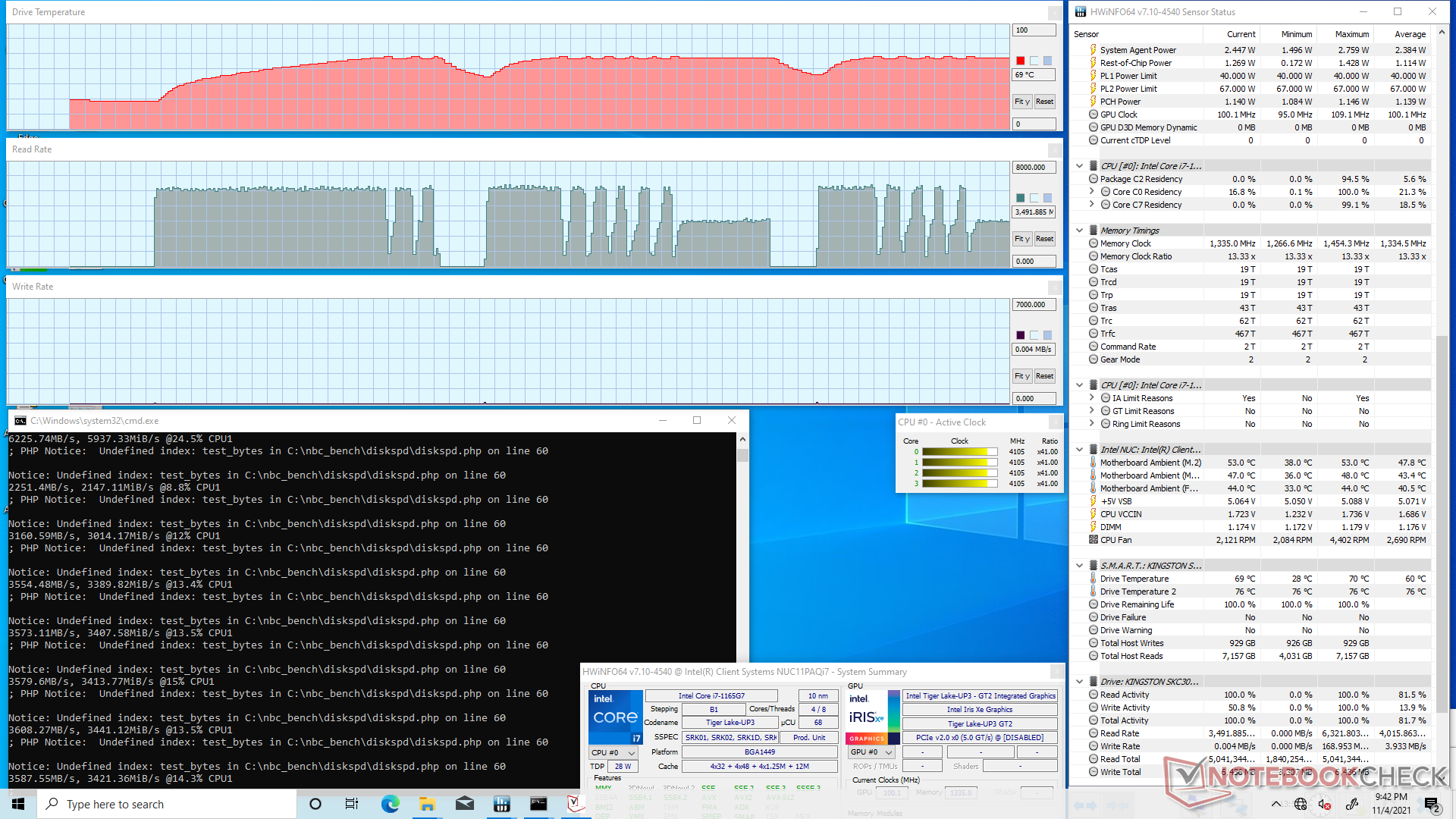Open File Explorer from the taskbar
Screen dimensions: 1456x819
(427, 804)
